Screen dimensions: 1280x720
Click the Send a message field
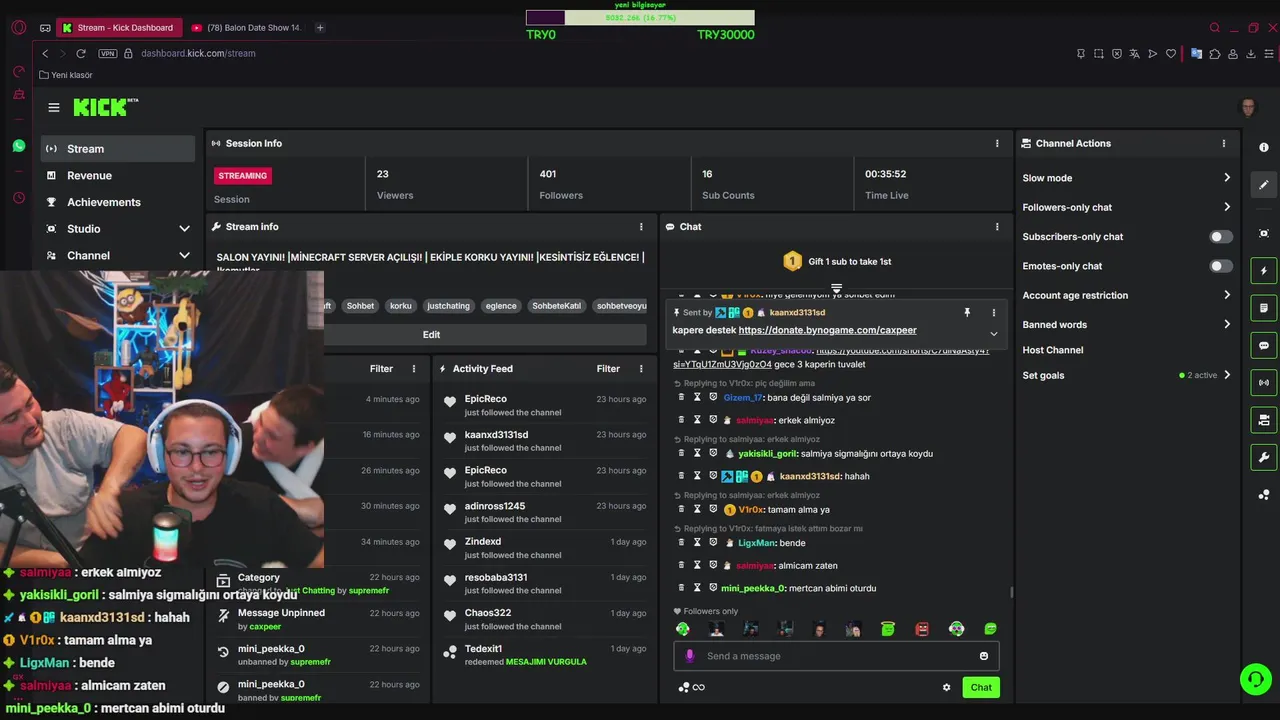click(x=836, y=656)
